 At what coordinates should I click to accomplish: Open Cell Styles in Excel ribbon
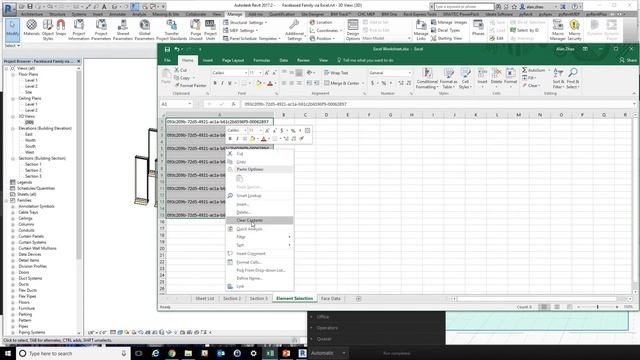tap(465, 78)
